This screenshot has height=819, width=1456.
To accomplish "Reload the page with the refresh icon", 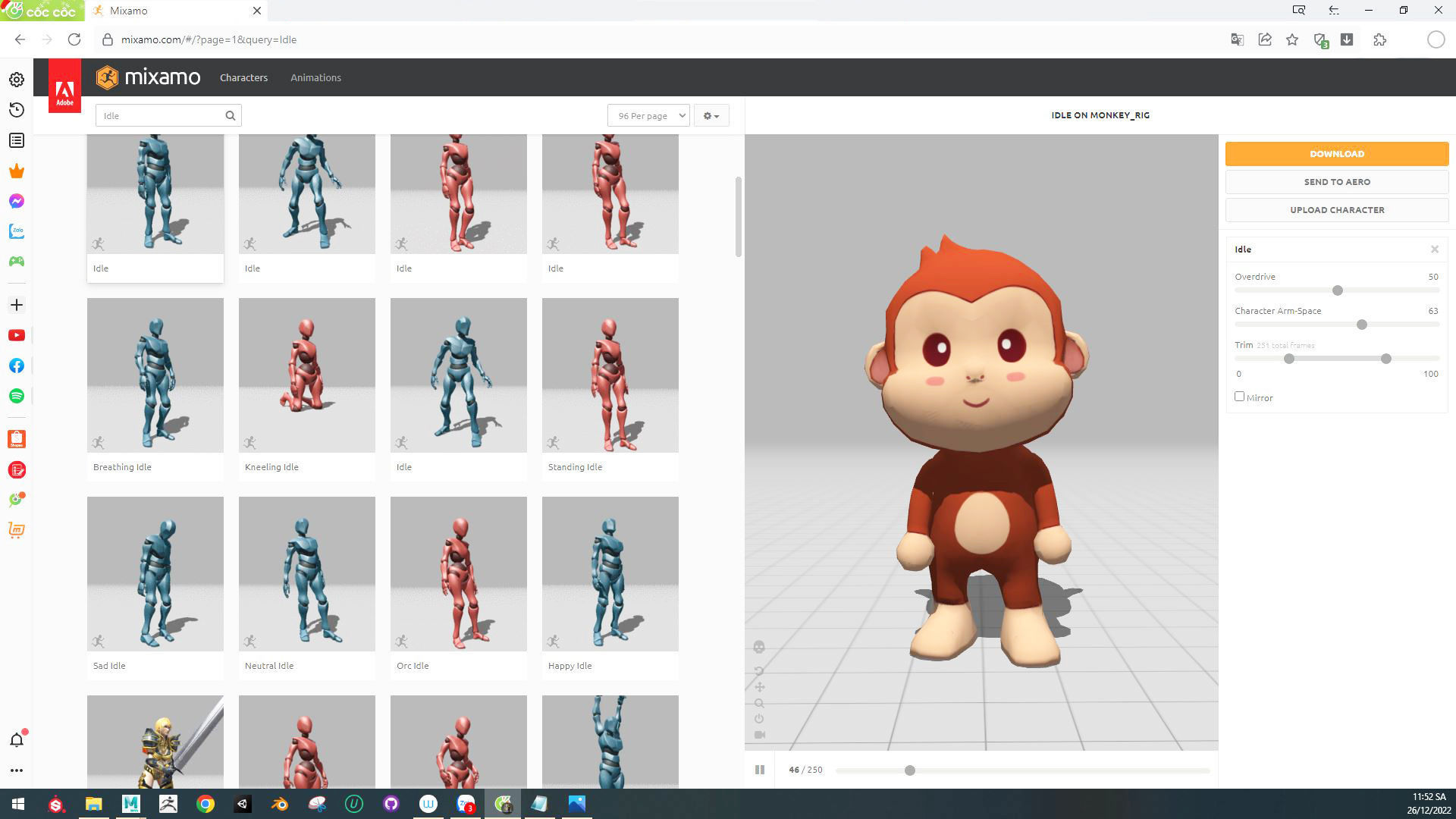I will coord(74,39).
